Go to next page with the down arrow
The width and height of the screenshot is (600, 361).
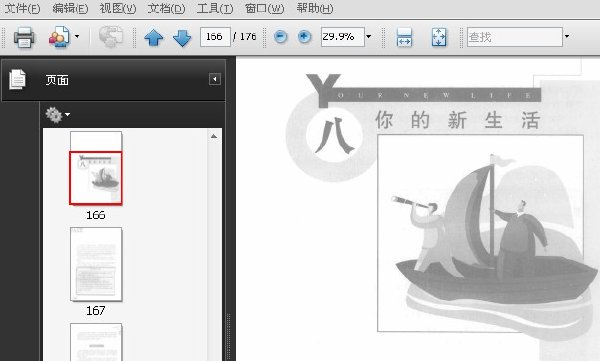click(182, 38)
